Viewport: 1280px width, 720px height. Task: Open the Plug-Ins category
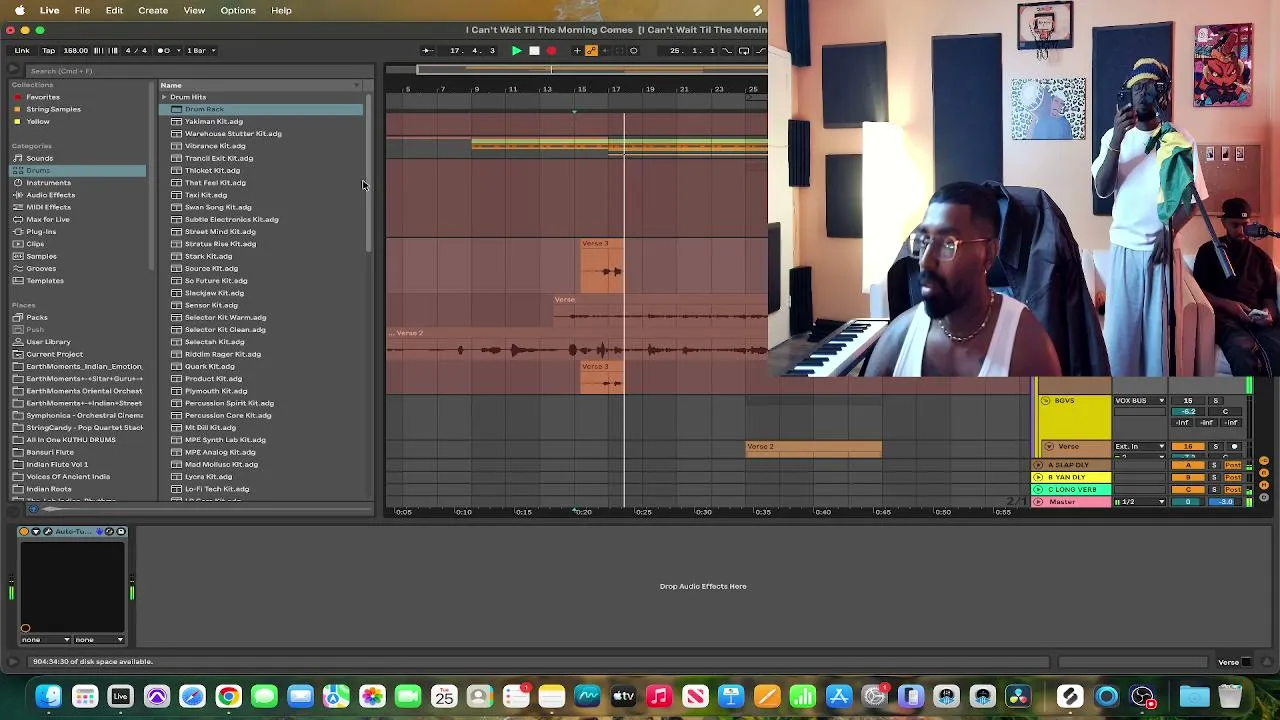point(41,232)
